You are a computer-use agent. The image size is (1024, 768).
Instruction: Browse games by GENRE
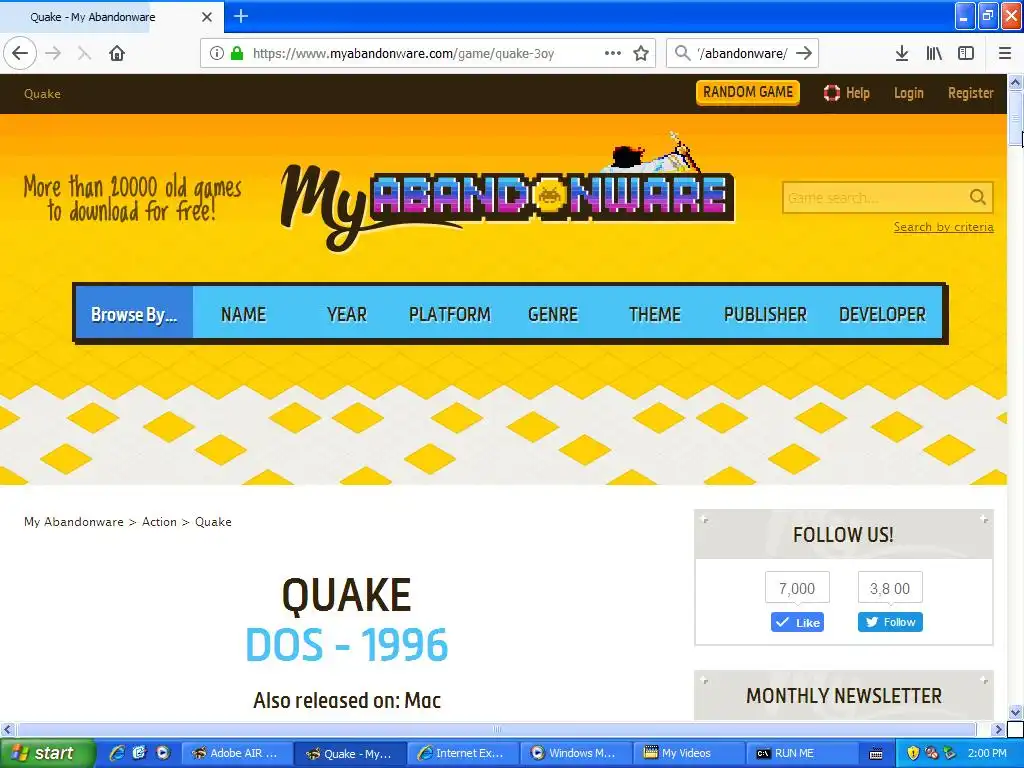point(552,314)
